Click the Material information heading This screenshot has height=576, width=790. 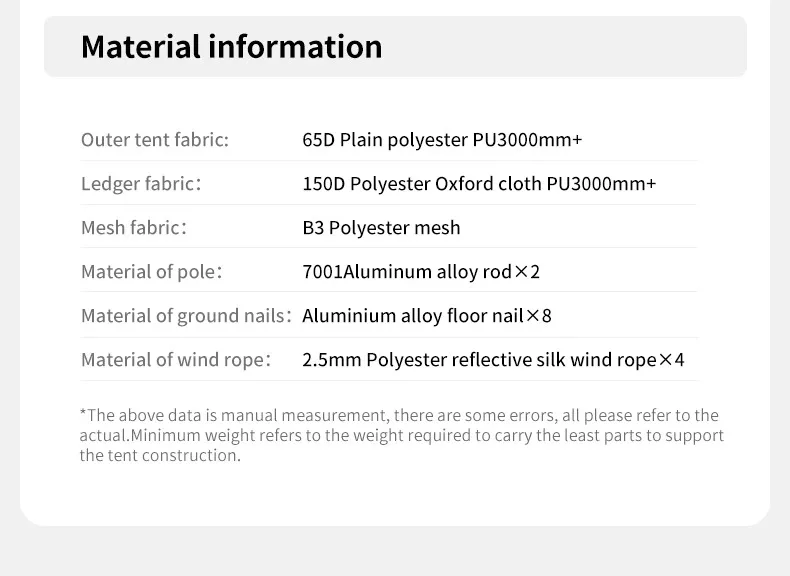[x=231, y=46]
